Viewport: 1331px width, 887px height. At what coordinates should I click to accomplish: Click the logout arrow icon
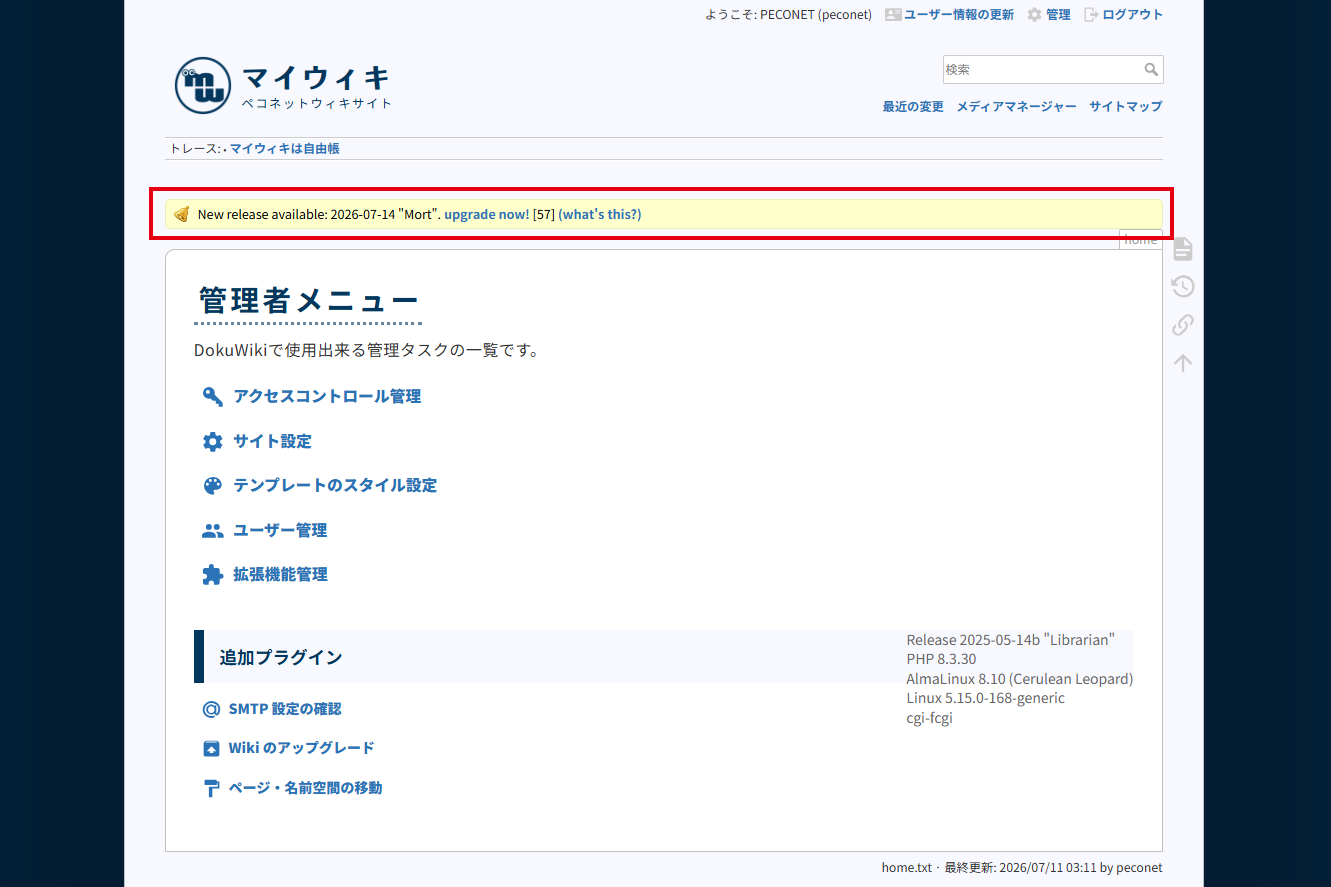(x=1091, y=15)
